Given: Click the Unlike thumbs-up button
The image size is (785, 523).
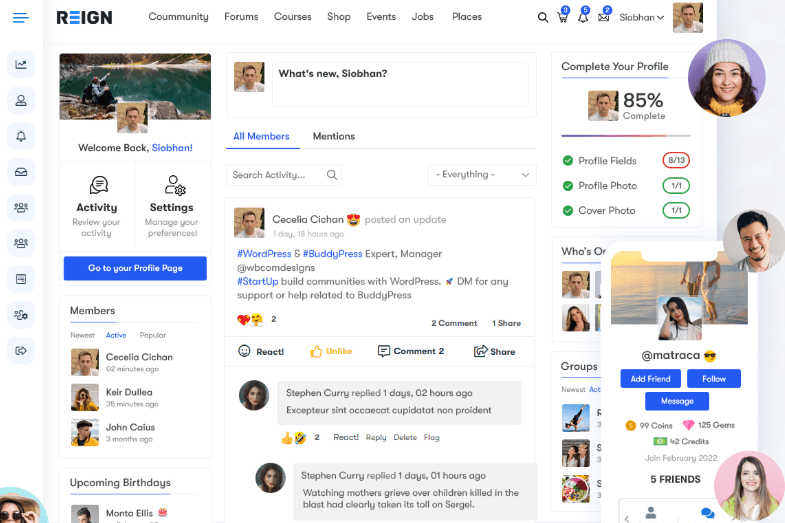Looking at the screenshot, I should 331,351.
